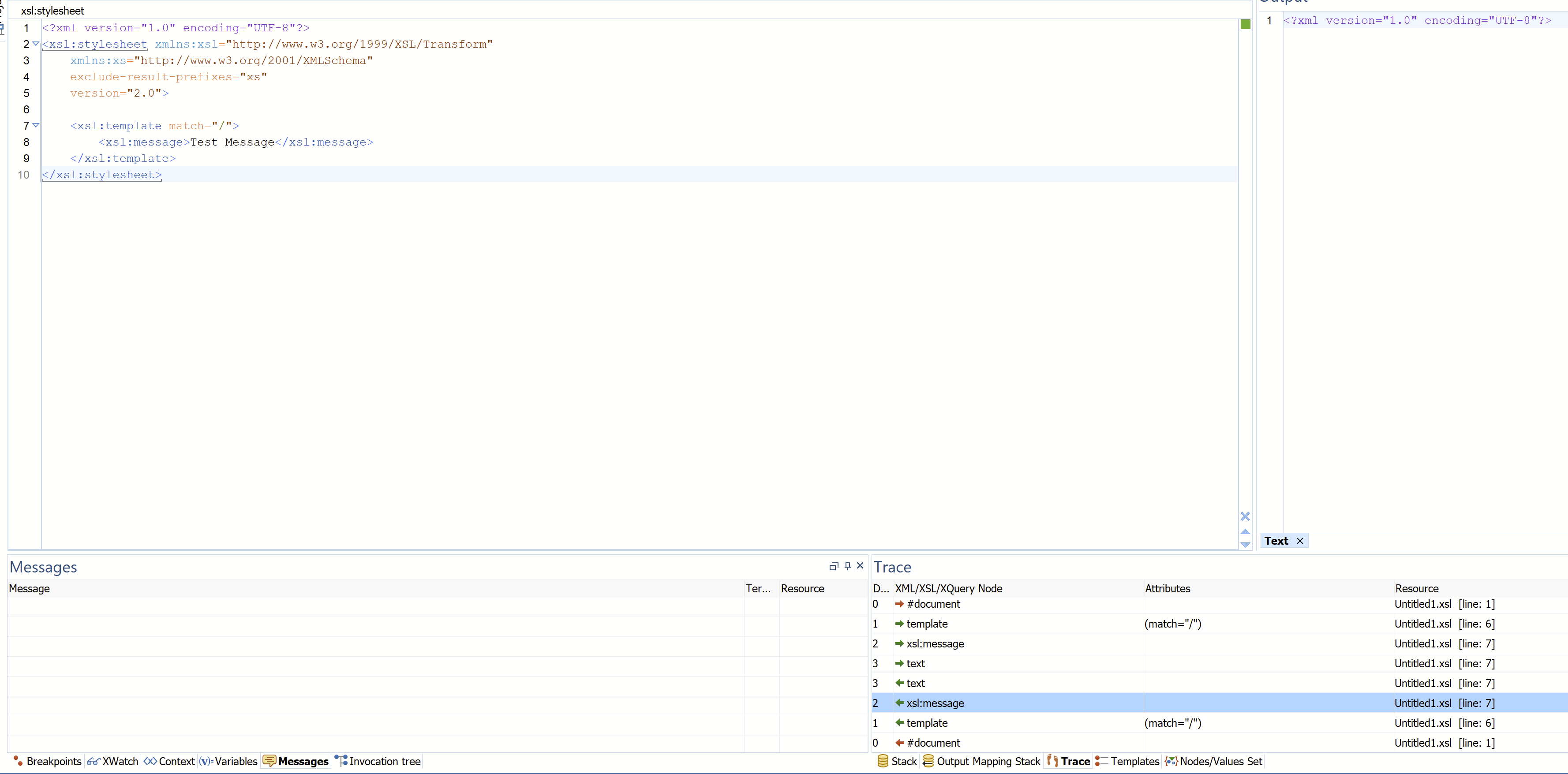Viewport: 1568px width, 774px height.
Task: Select last #document trace row, red arrow
Action: point(1220,743)
